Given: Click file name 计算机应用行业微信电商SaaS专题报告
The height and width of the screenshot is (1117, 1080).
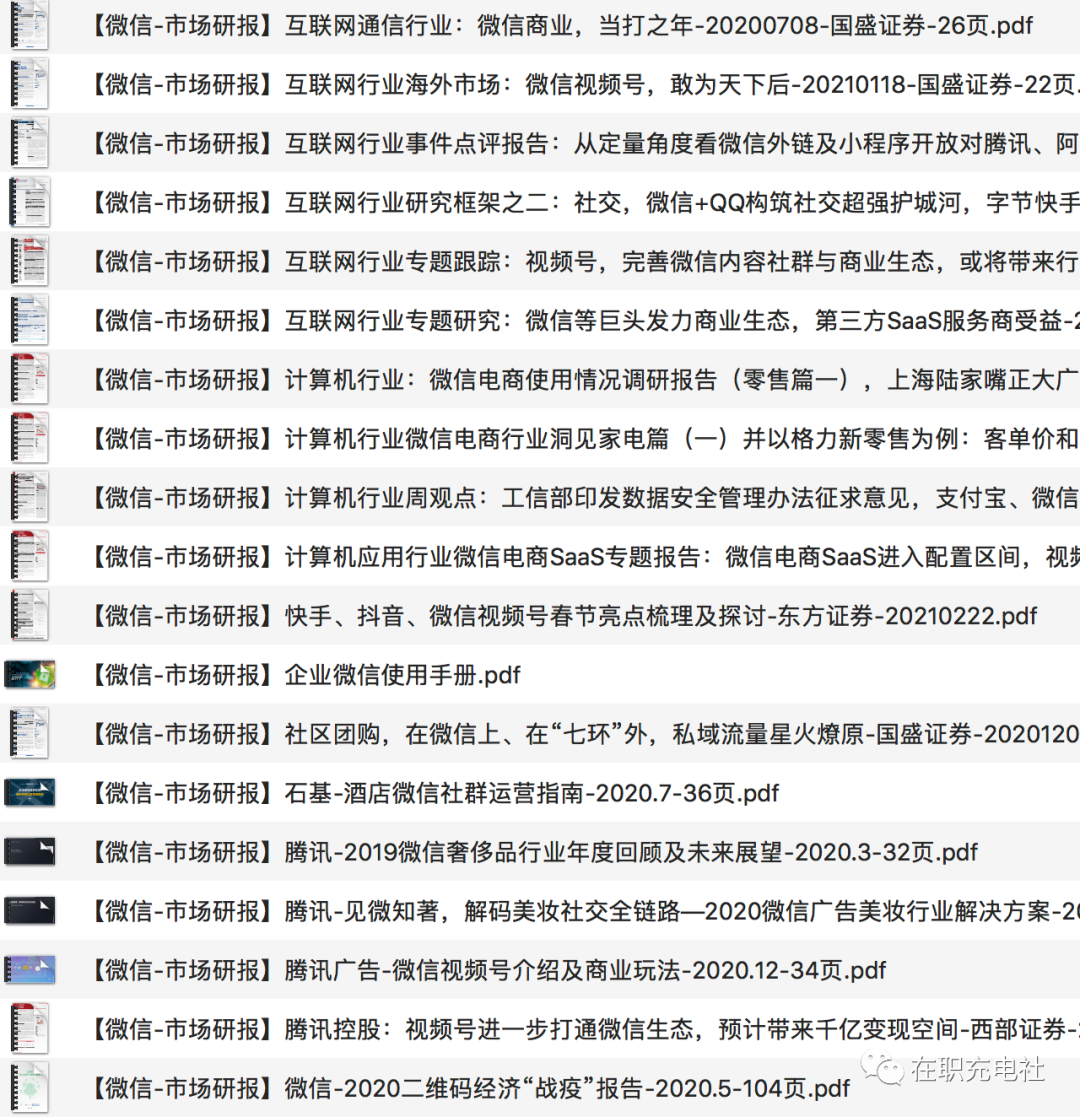Looking at the screenshot, I should 586,557.
